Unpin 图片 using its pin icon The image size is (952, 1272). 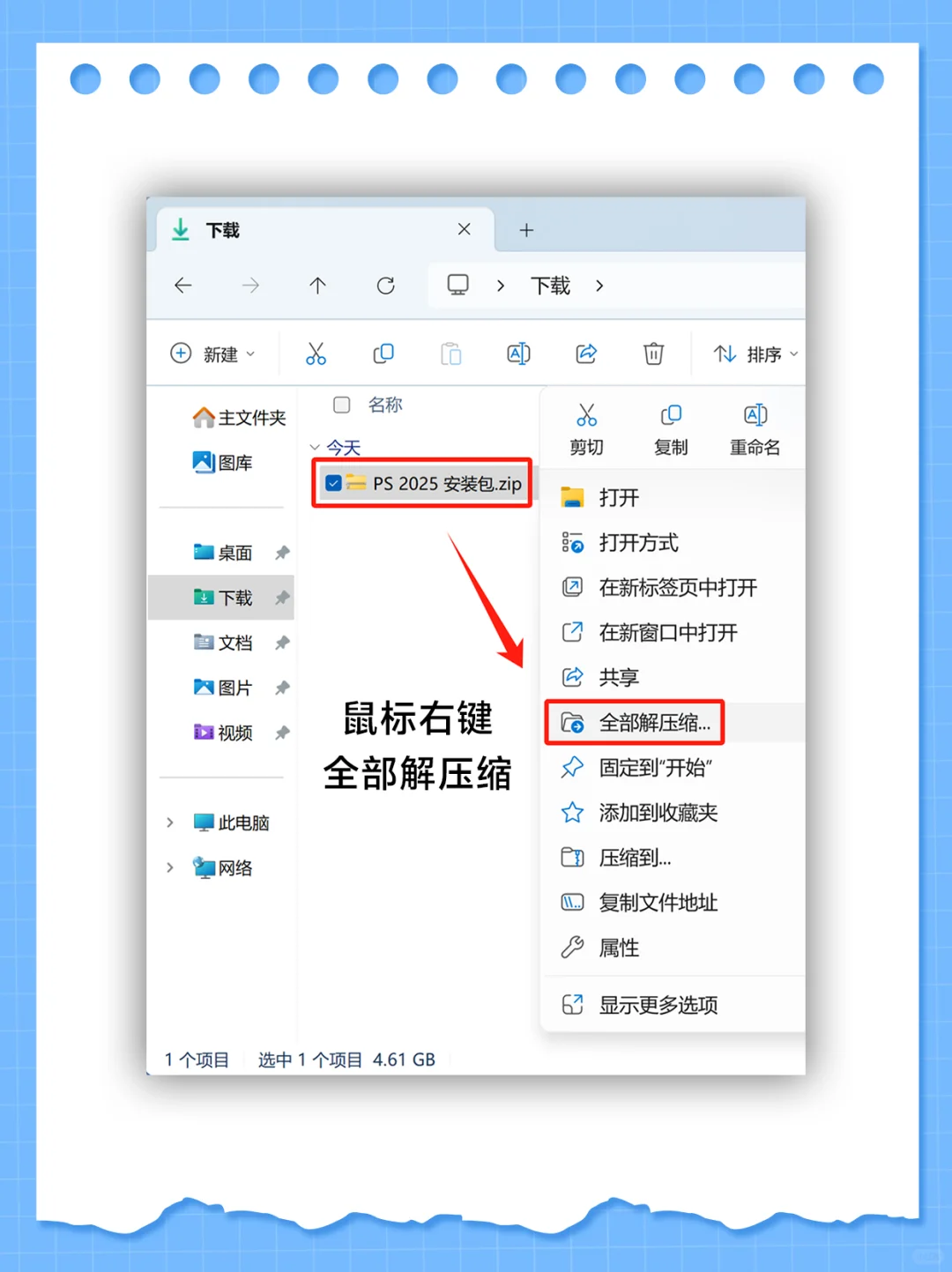pos(282,688)
